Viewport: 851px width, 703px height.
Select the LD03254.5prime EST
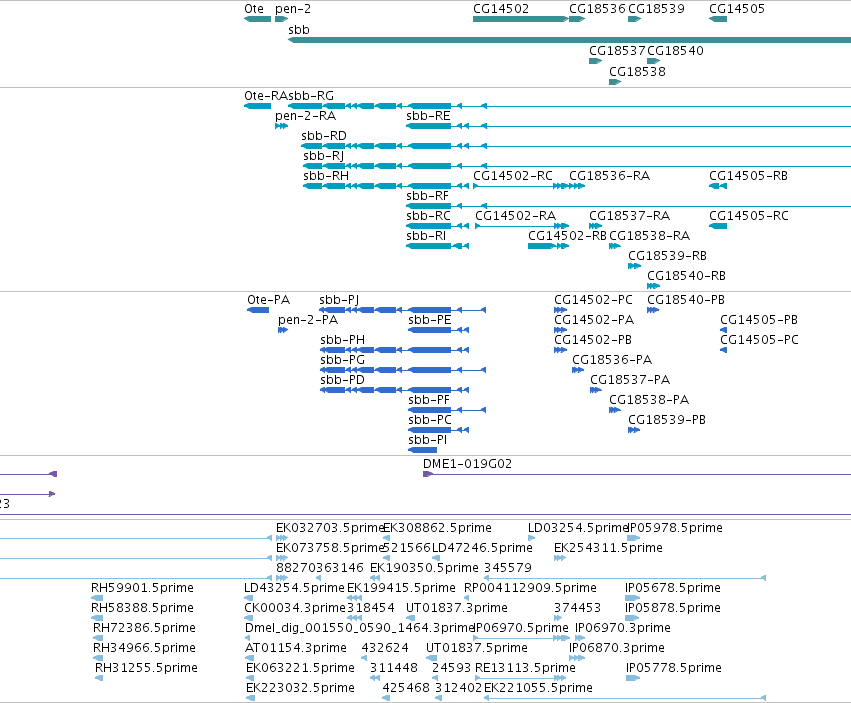(x=531, y=539)
